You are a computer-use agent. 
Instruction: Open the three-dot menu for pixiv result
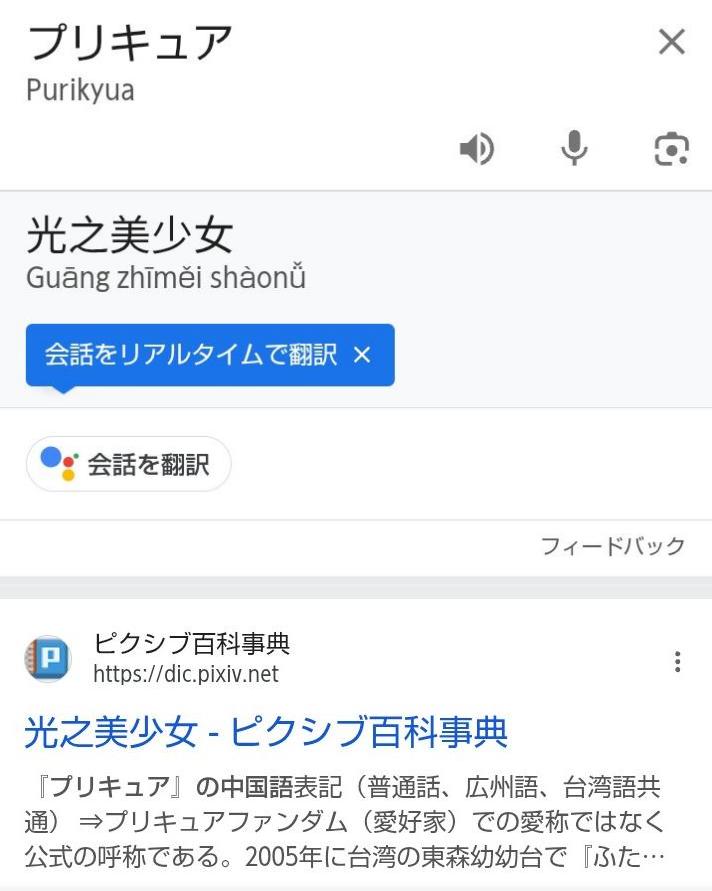point(678,661)
